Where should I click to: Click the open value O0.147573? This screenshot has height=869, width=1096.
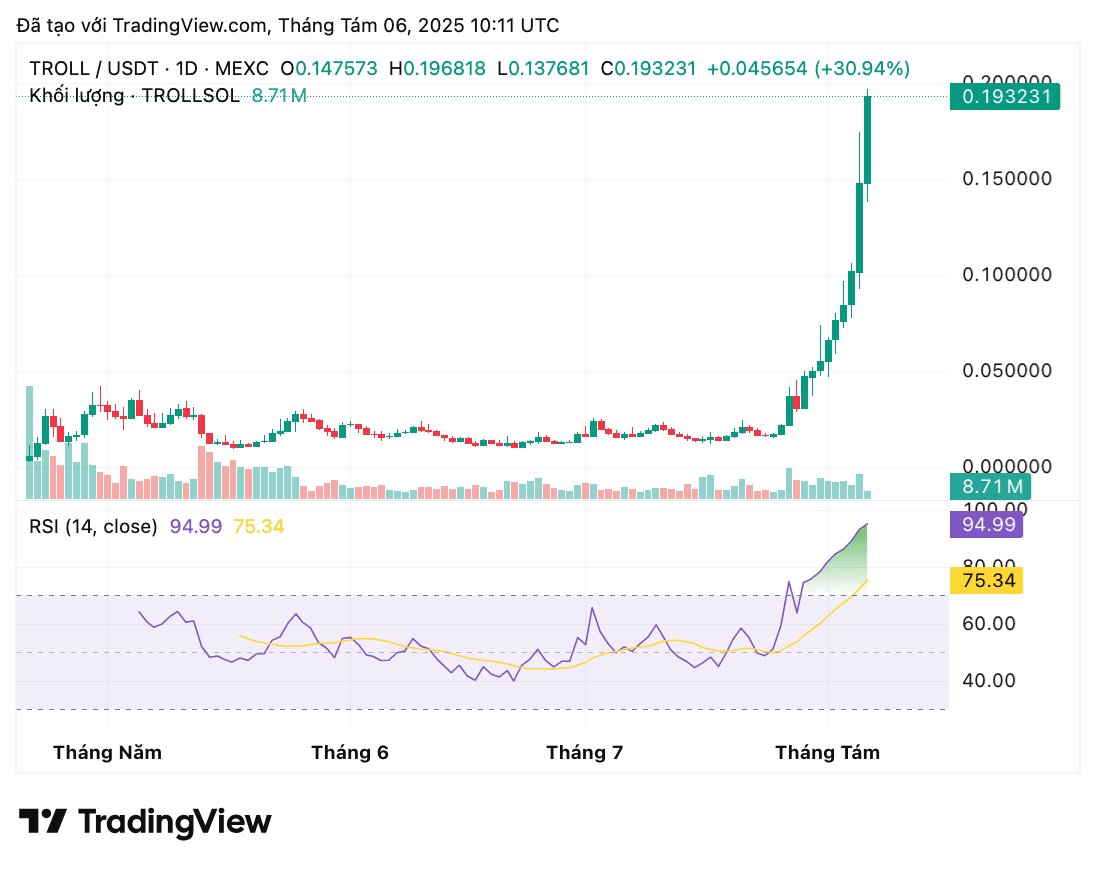point(329,69)
